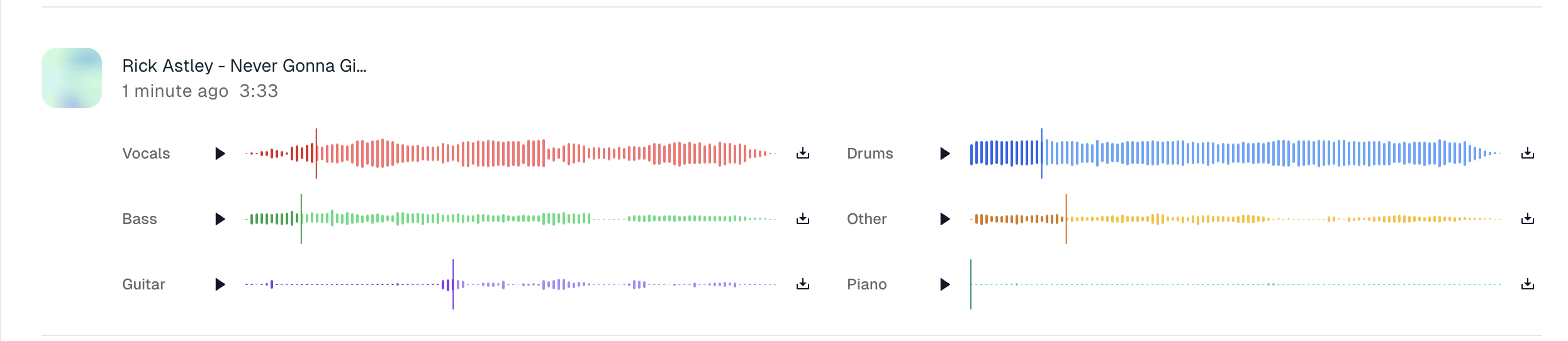Click the orange Other waveform playhead marker
Screen dimensions: 1568x341
click(1066, 219)
